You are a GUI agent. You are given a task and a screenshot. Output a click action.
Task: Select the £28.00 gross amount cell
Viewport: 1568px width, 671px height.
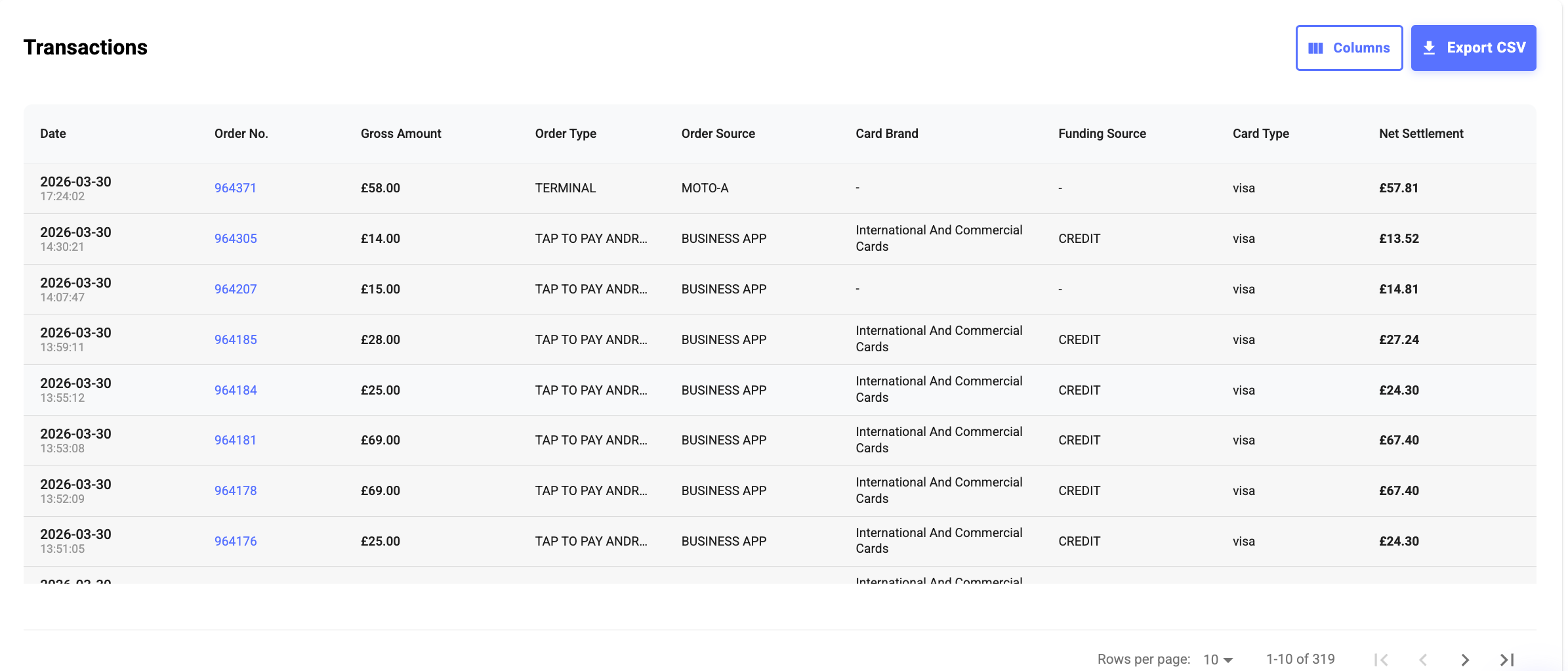click(381, 340)
